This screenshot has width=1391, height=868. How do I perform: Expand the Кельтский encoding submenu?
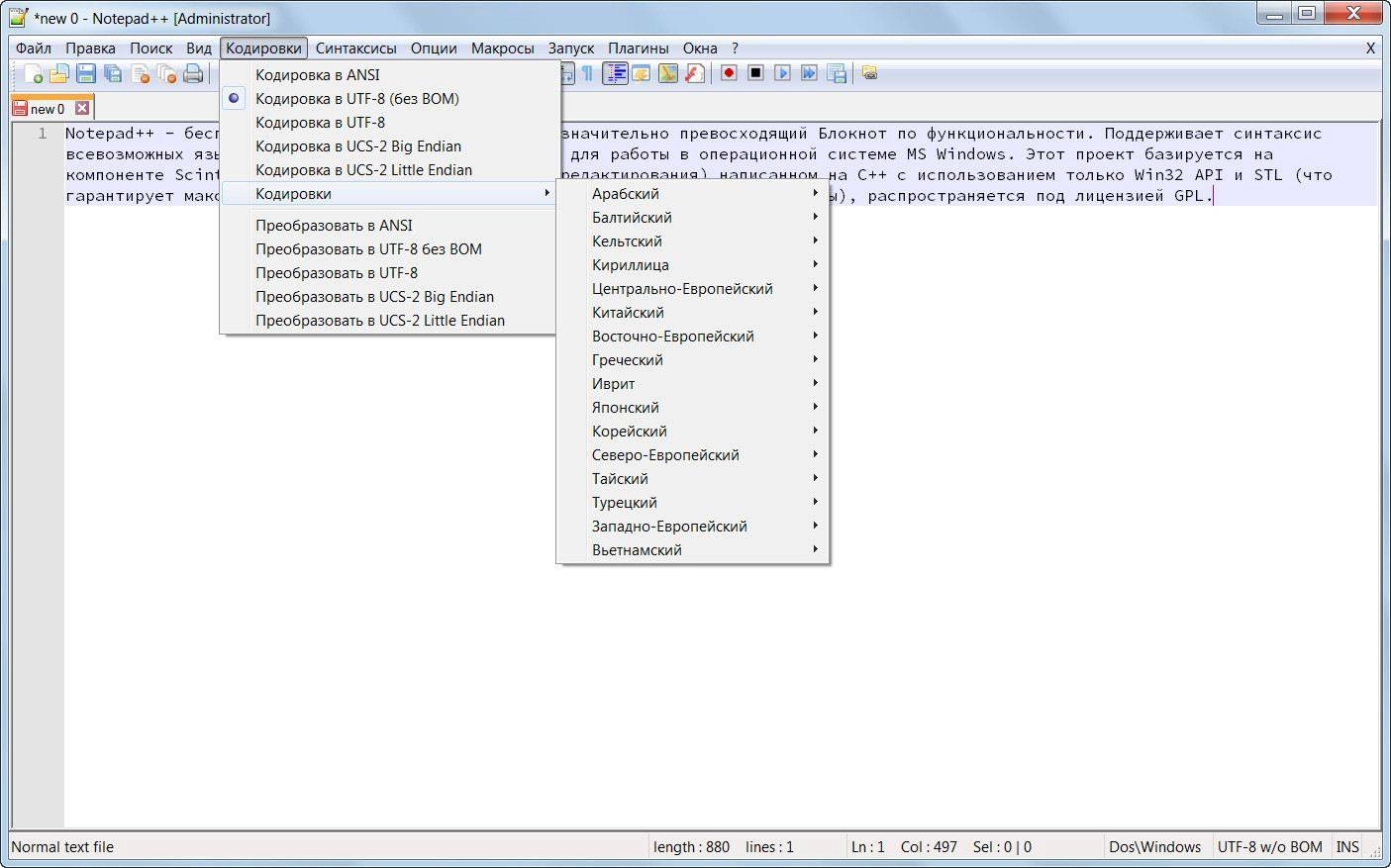point(693,241)
